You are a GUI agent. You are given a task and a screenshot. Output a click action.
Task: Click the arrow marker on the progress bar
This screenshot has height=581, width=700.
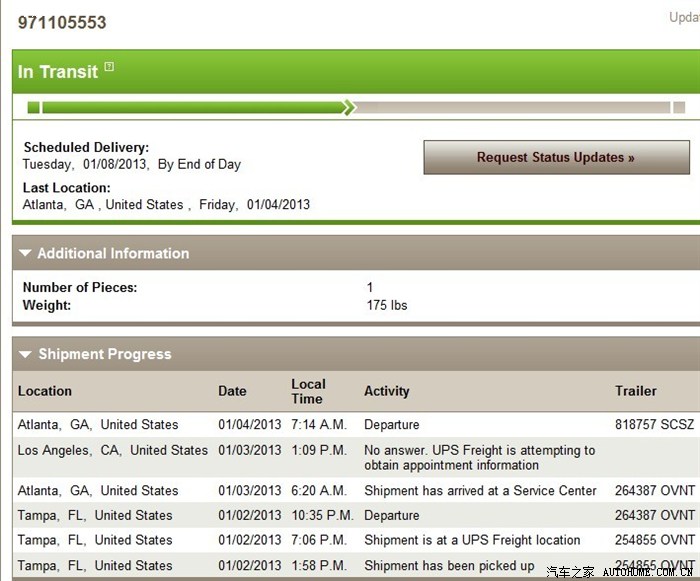point(348,107)
